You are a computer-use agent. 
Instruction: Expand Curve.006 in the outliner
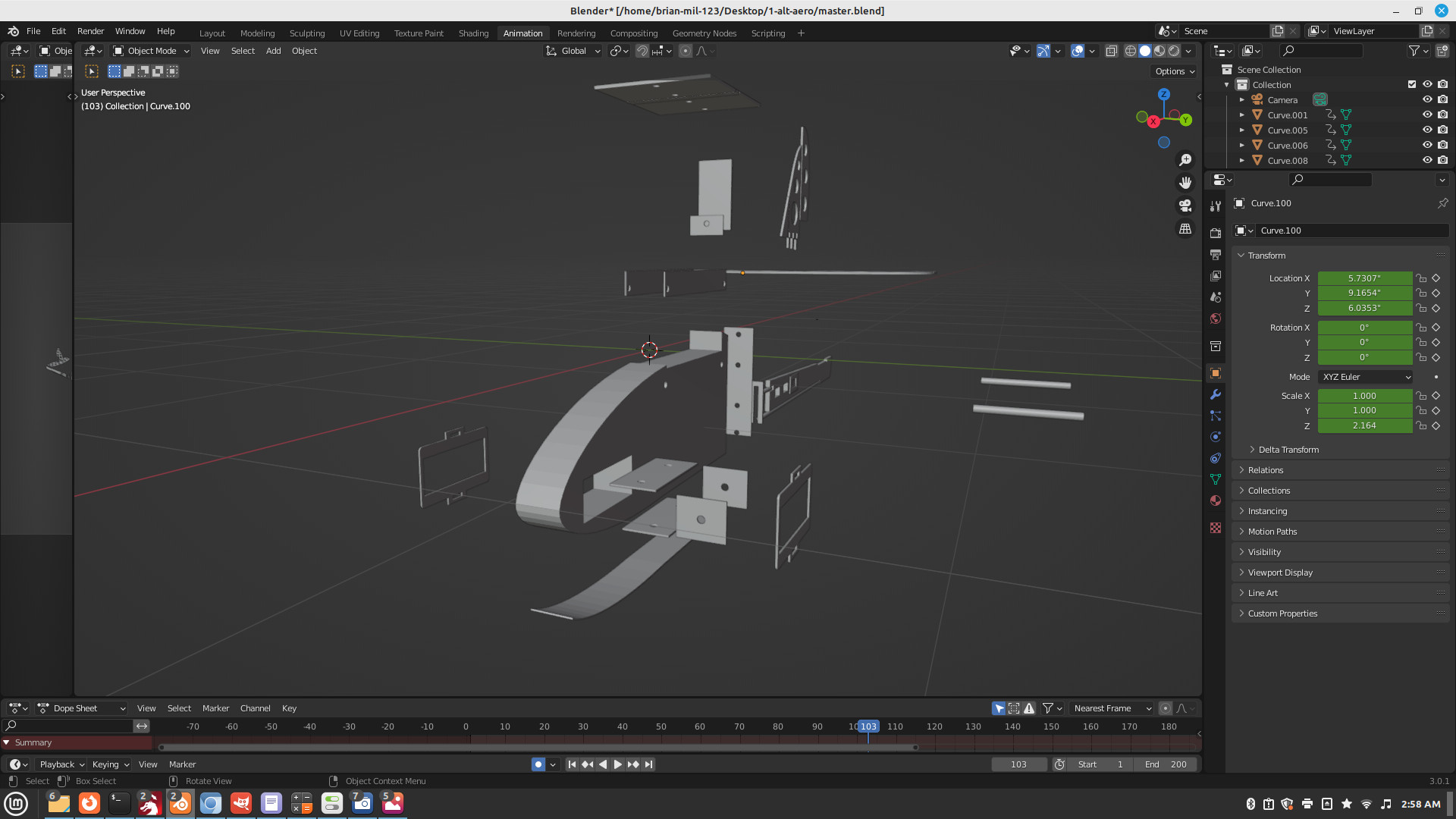(x=1241, y=145)
